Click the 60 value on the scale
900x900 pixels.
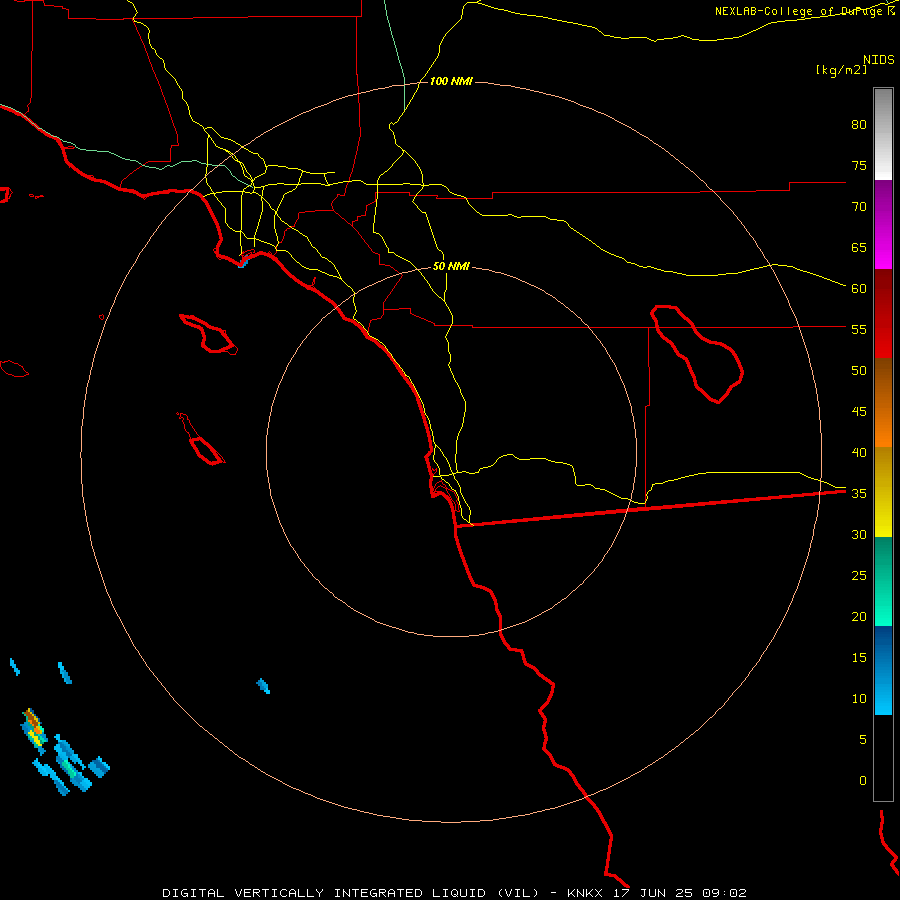pos(859,289)
